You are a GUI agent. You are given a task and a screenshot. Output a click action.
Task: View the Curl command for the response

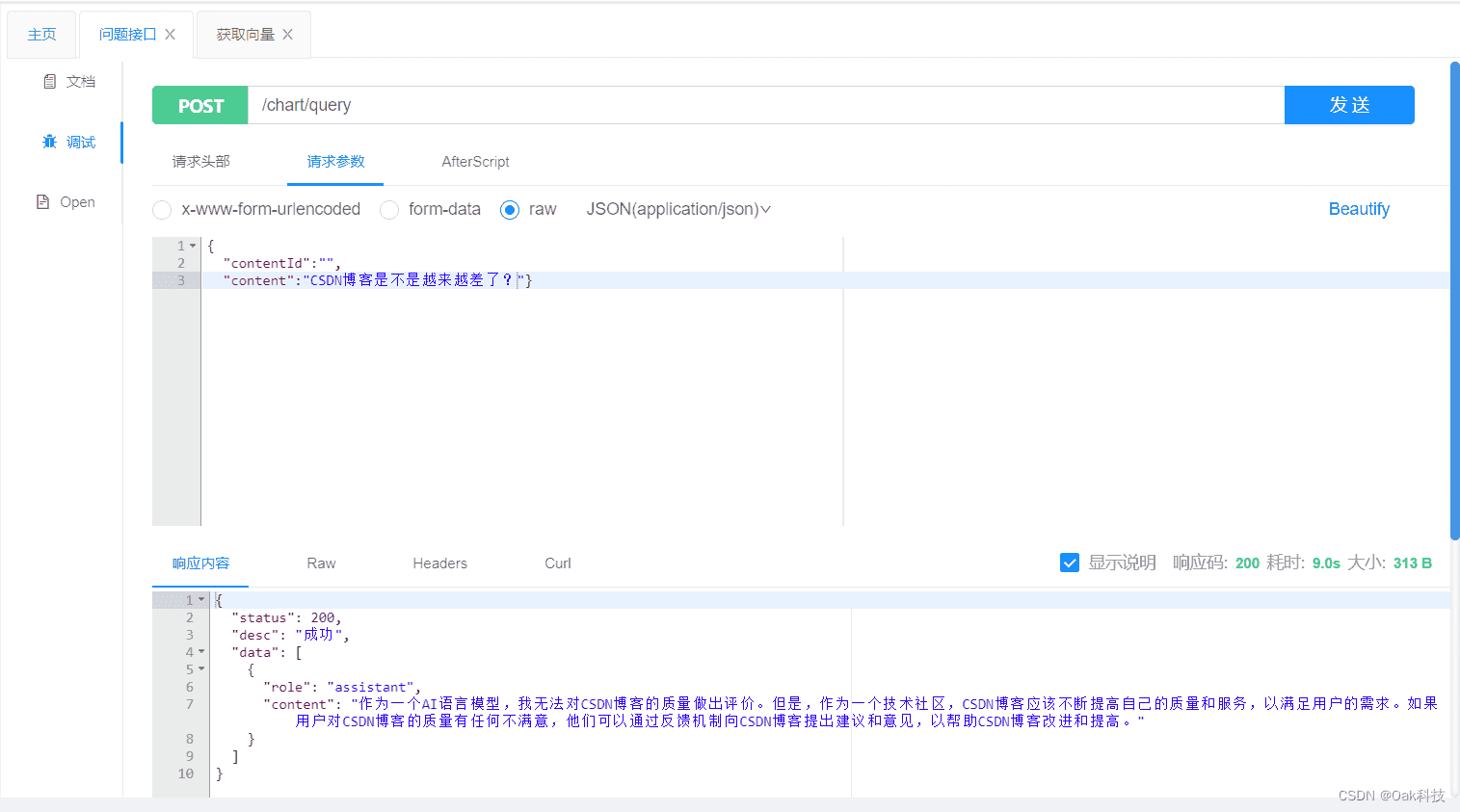point(557,563)
